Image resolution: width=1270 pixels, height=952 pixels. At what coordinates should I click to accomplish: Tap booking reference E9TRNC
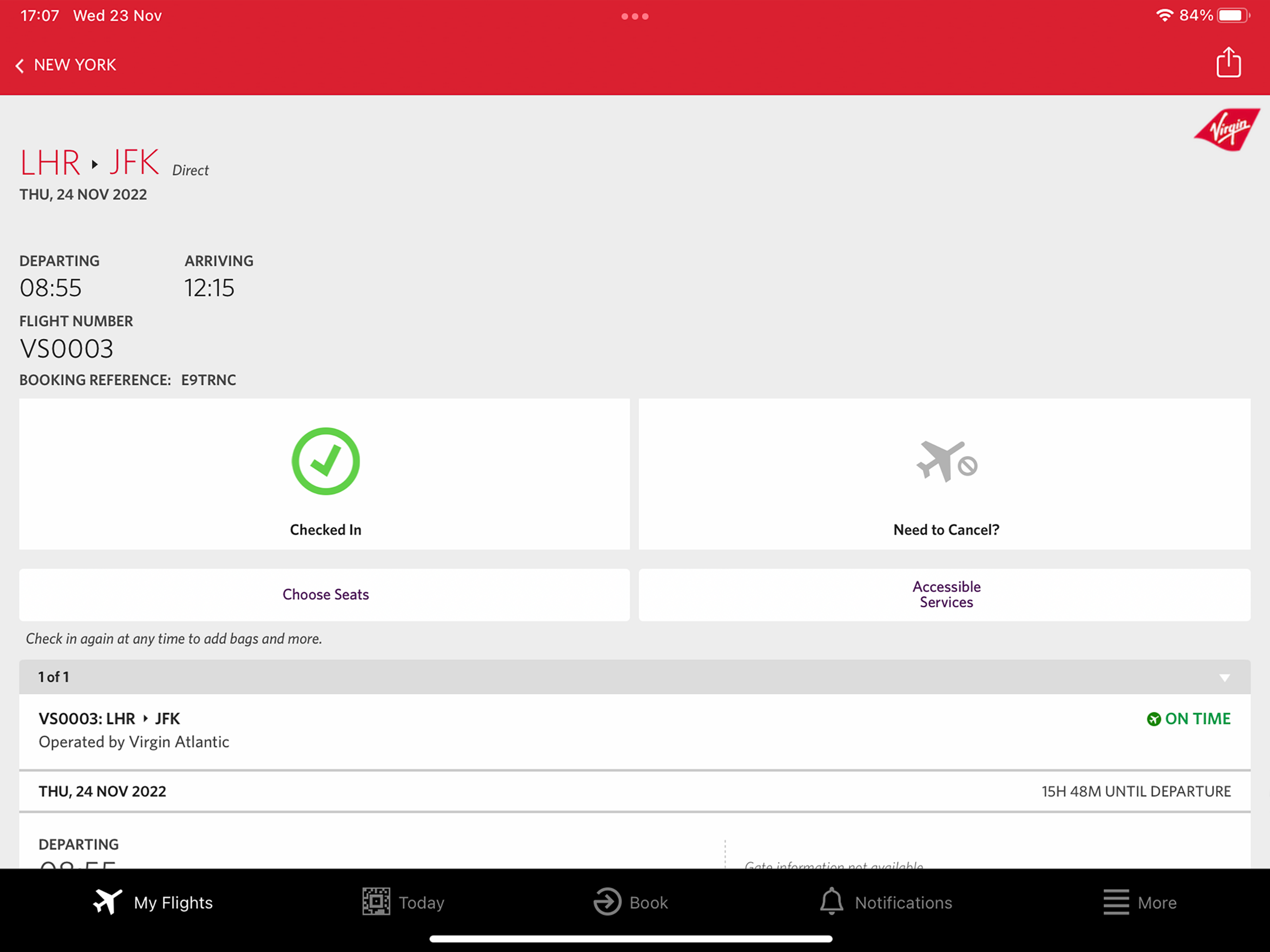click(208, 380)
